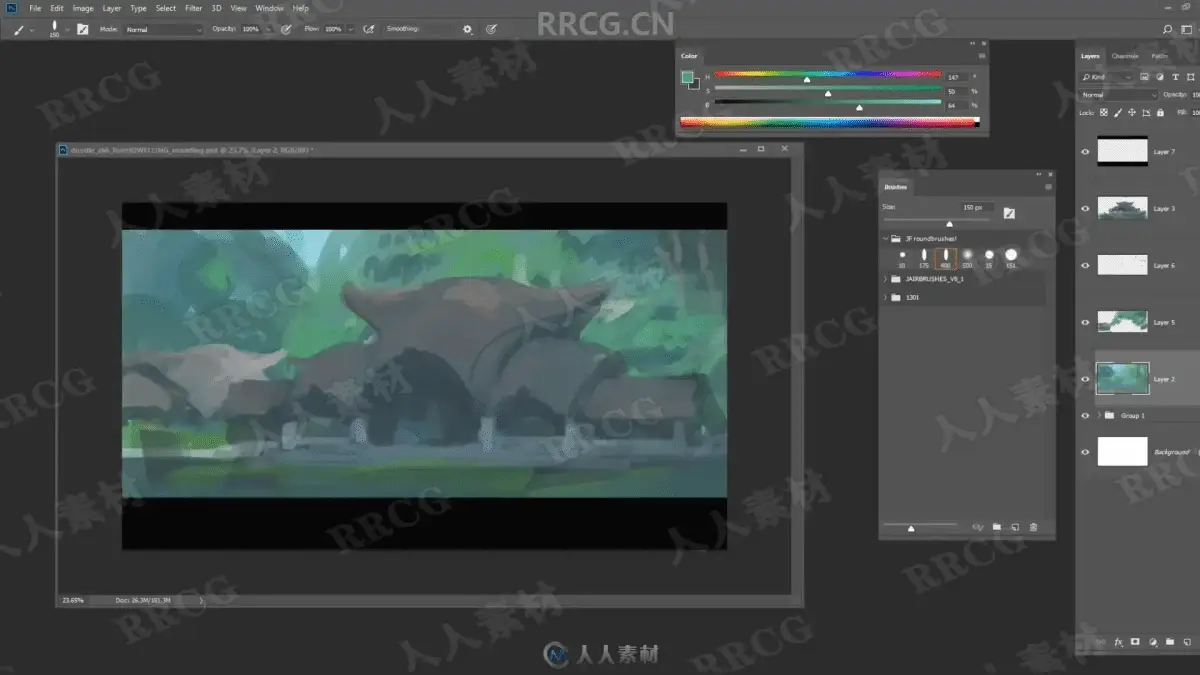
Task: Expand the JAIRBRUSHES_V8_1 brush folder
Action: point(885,280)
